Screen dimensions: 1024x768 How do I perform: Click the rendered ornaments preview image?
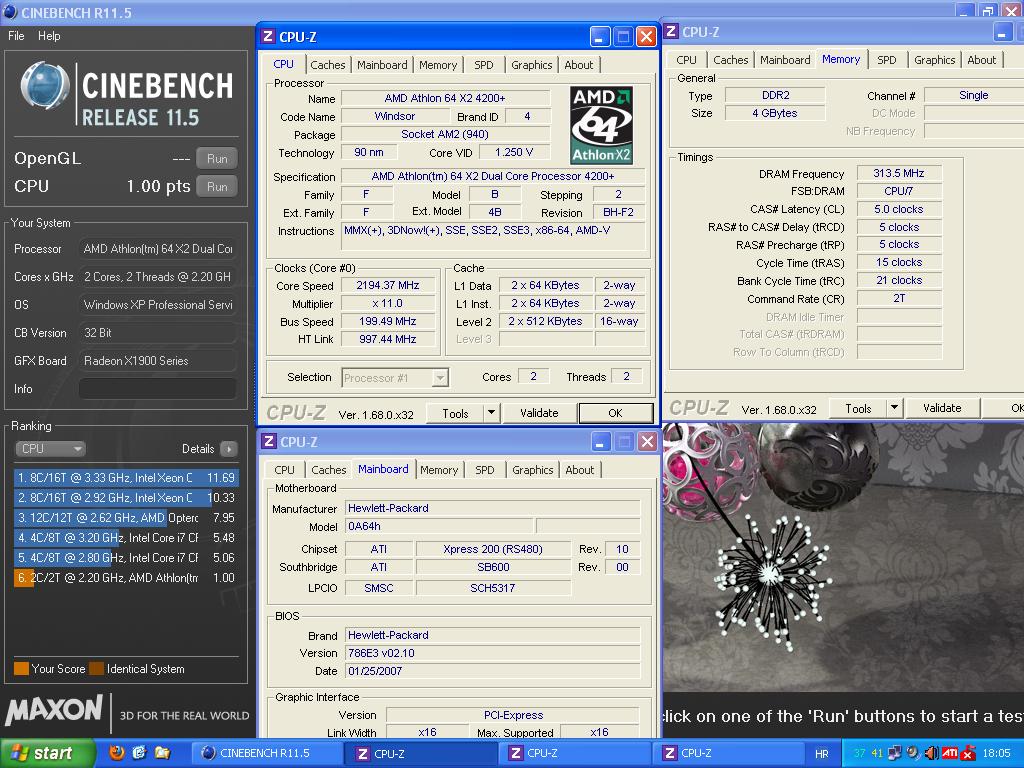click(x=843, y=556)
